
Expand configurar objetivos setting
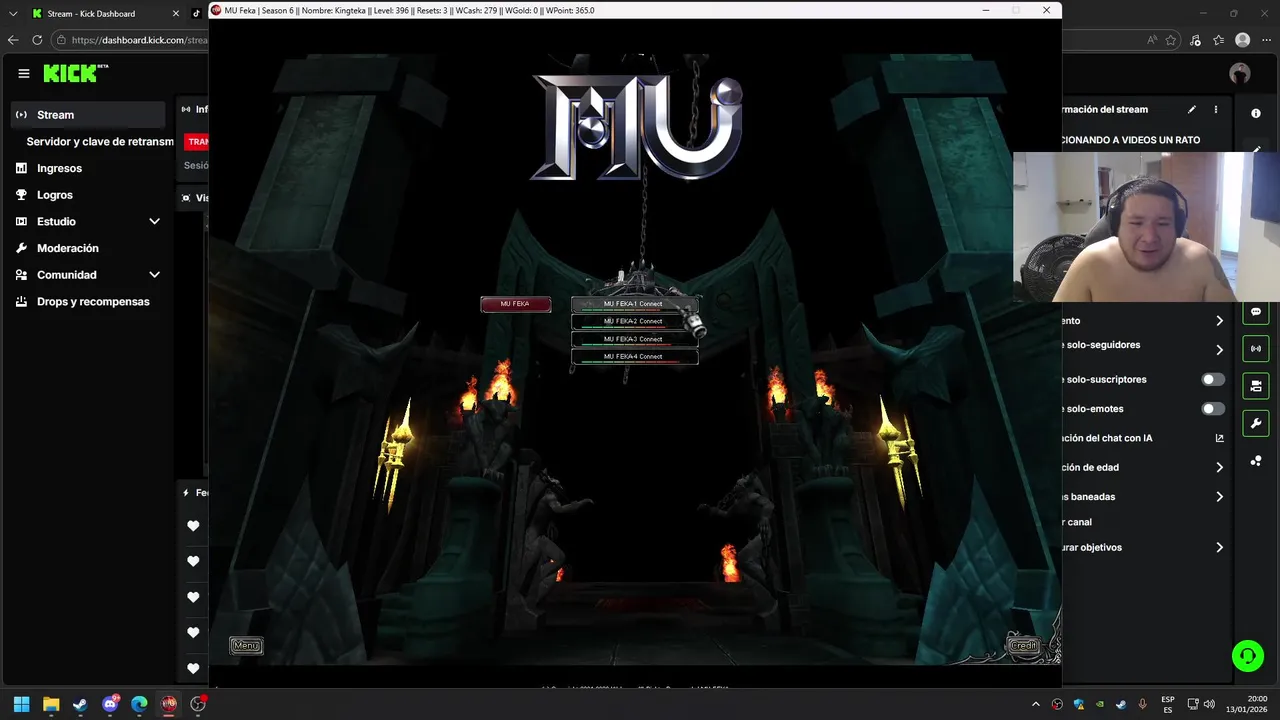(x=1219, y=548)
